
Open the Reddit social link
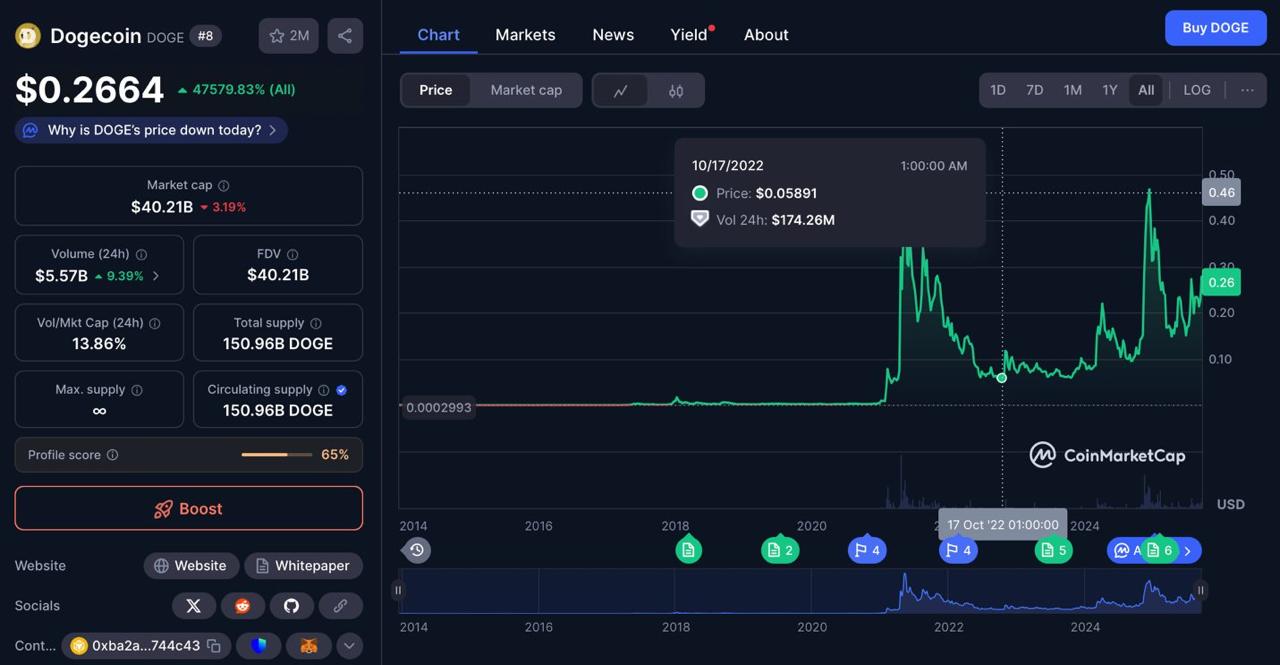click(242, 606)
